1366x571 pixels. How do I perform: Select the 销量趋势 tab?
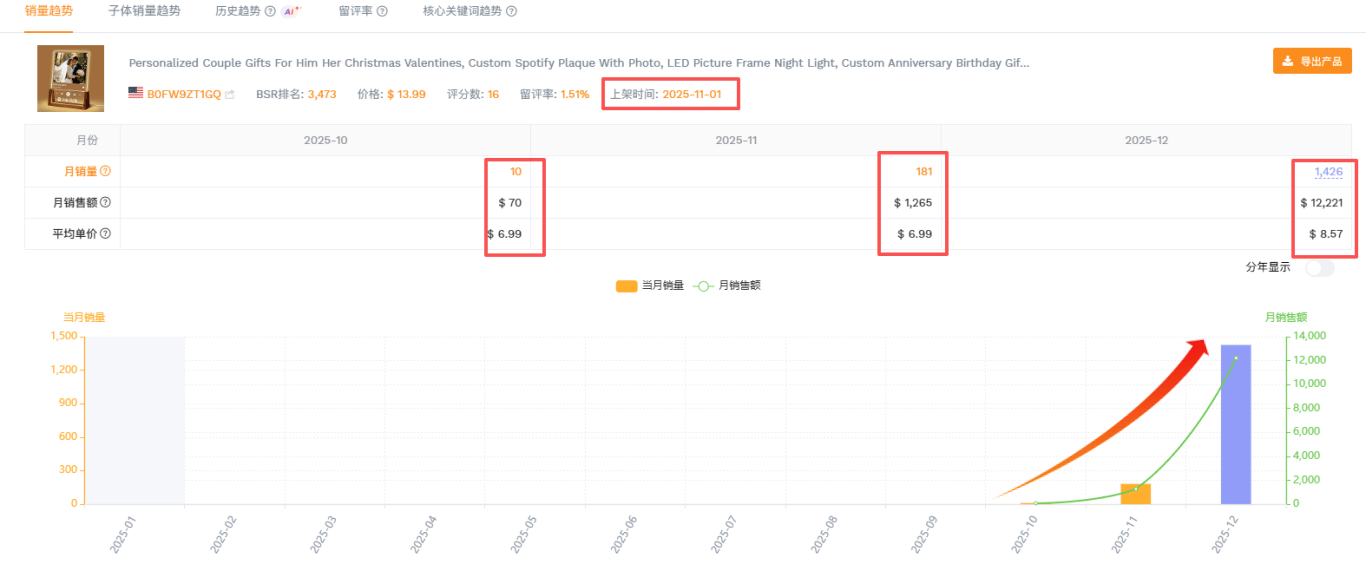point(49,11)
